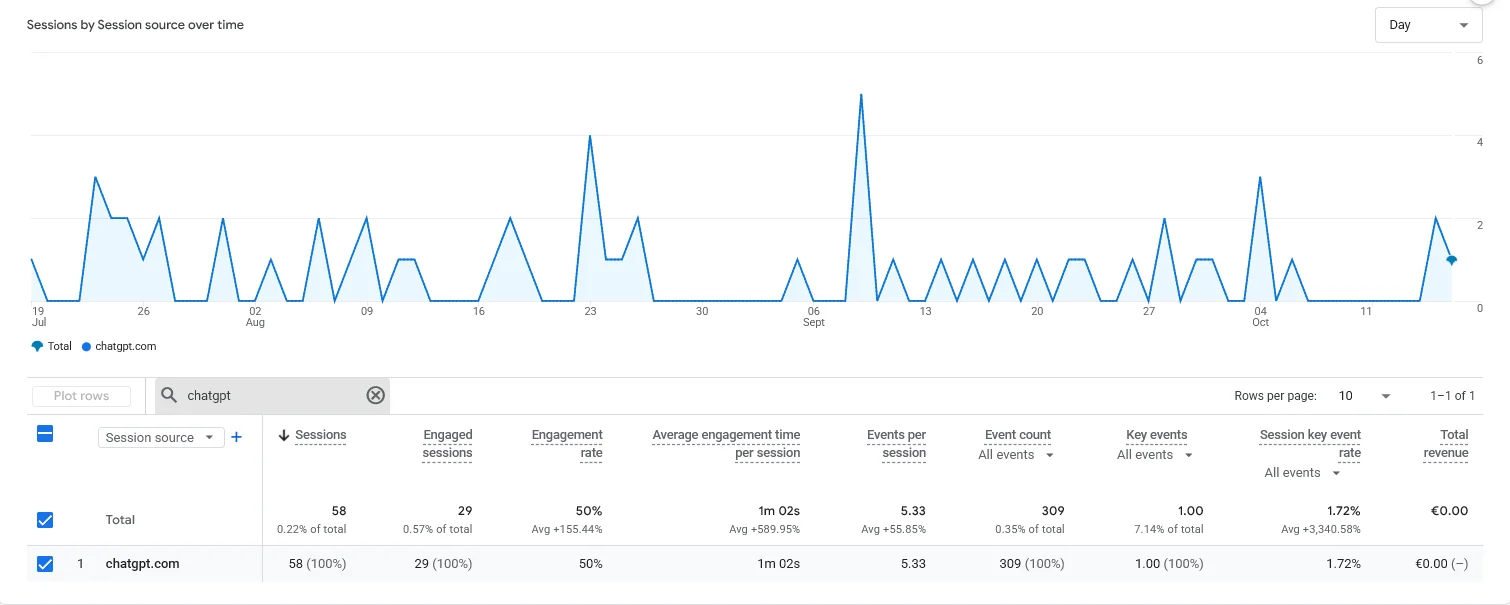Click the chatgpt search input field
This screenshot has width=1510, height=605.
click(x=270, y=396)
